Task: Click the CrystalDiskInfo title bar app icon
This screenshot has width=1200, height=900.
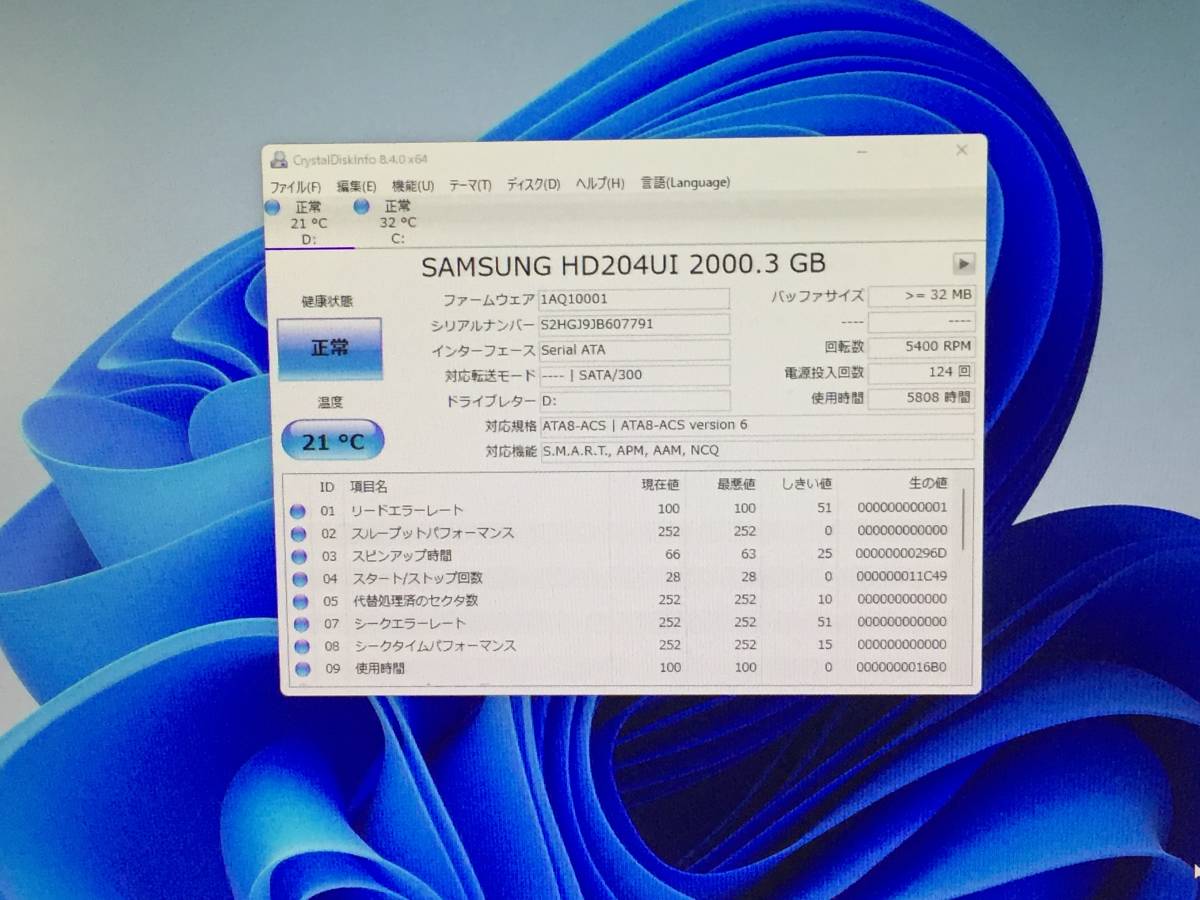Action: (x=279, y=160)
